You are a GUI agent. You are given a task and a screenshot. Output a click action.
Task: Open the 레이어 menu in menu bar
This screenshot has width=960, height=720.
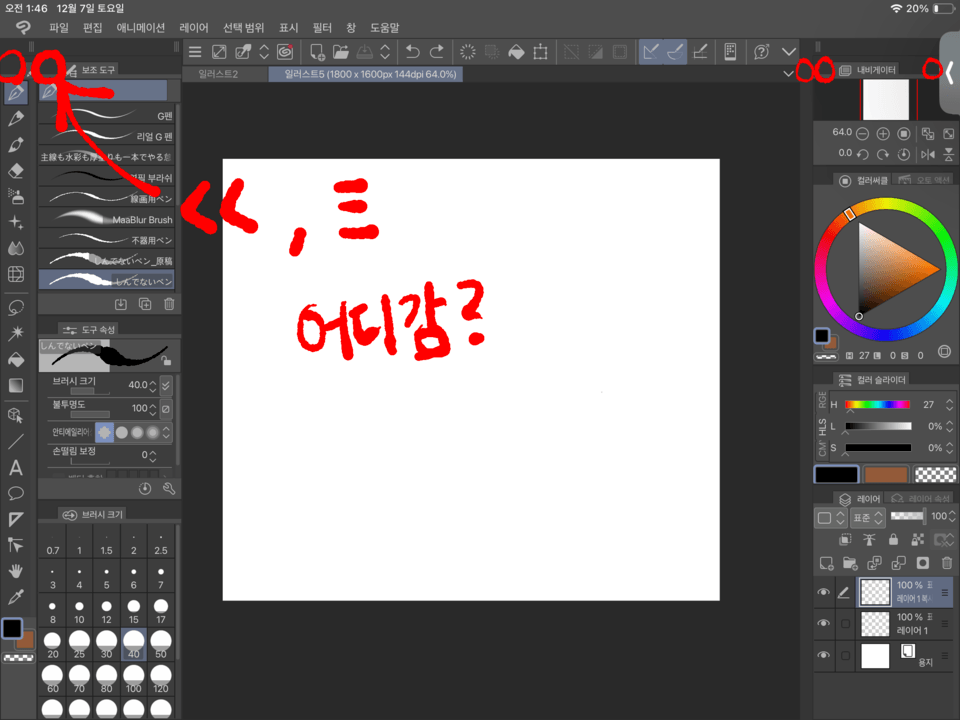pyautogui.click(x=194, y=28)
